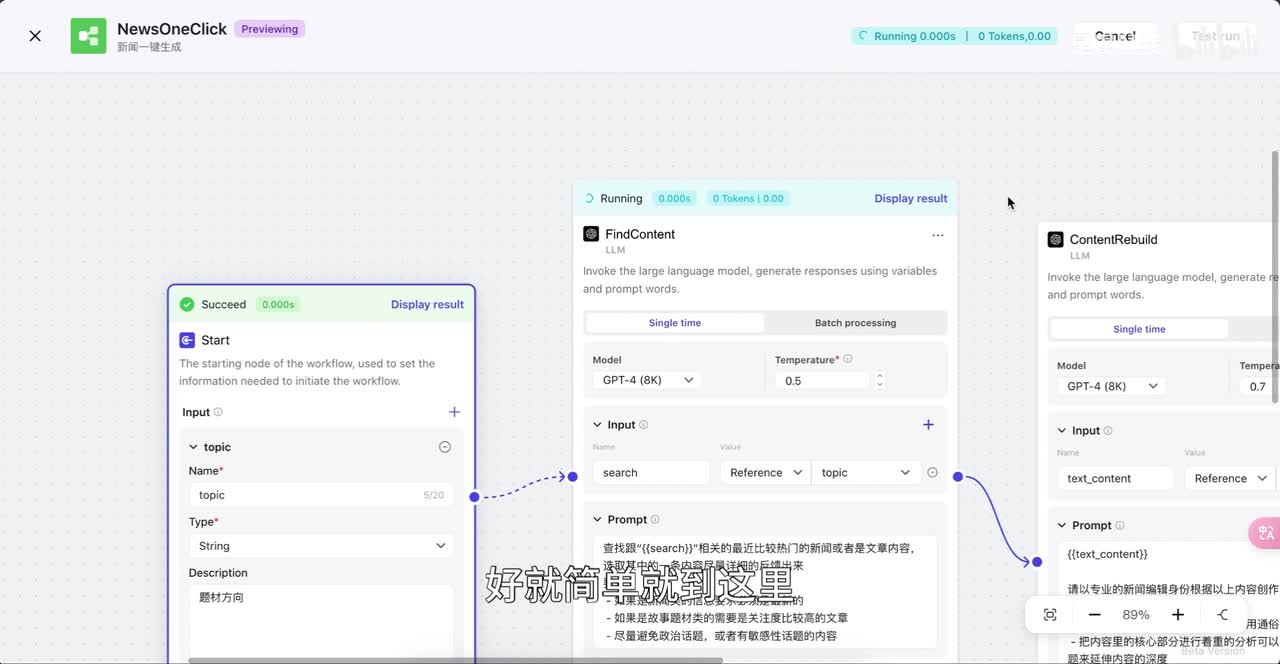The width and height of the screenshot is (1280, 664).
Task: Zoom out canvas with minus button
Action: point(1094,615)
